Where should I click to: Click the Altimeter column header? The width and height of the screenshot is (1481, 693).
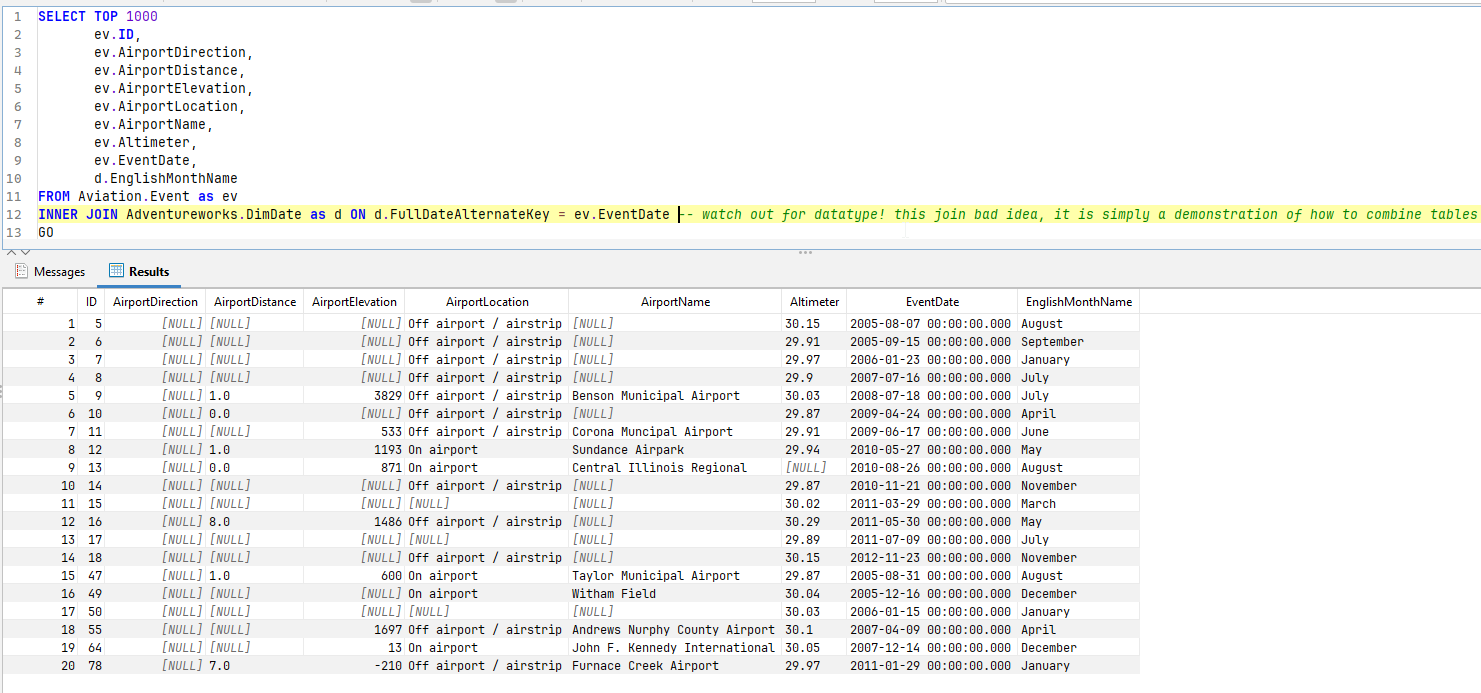814,302
